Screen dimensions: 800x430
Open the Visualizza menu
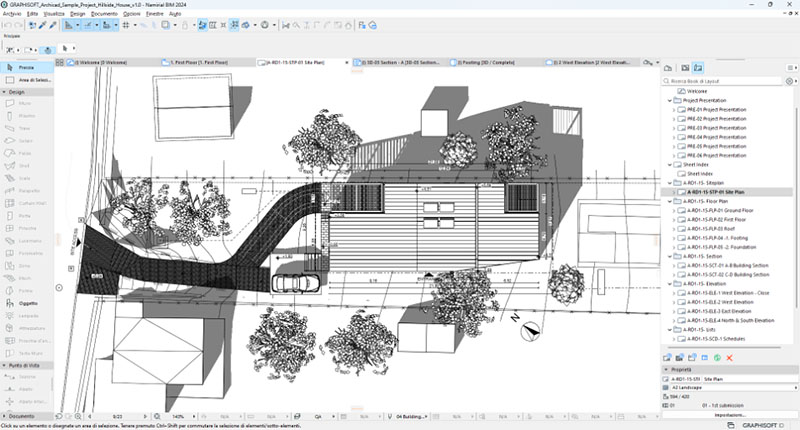(x=55, y=14)
